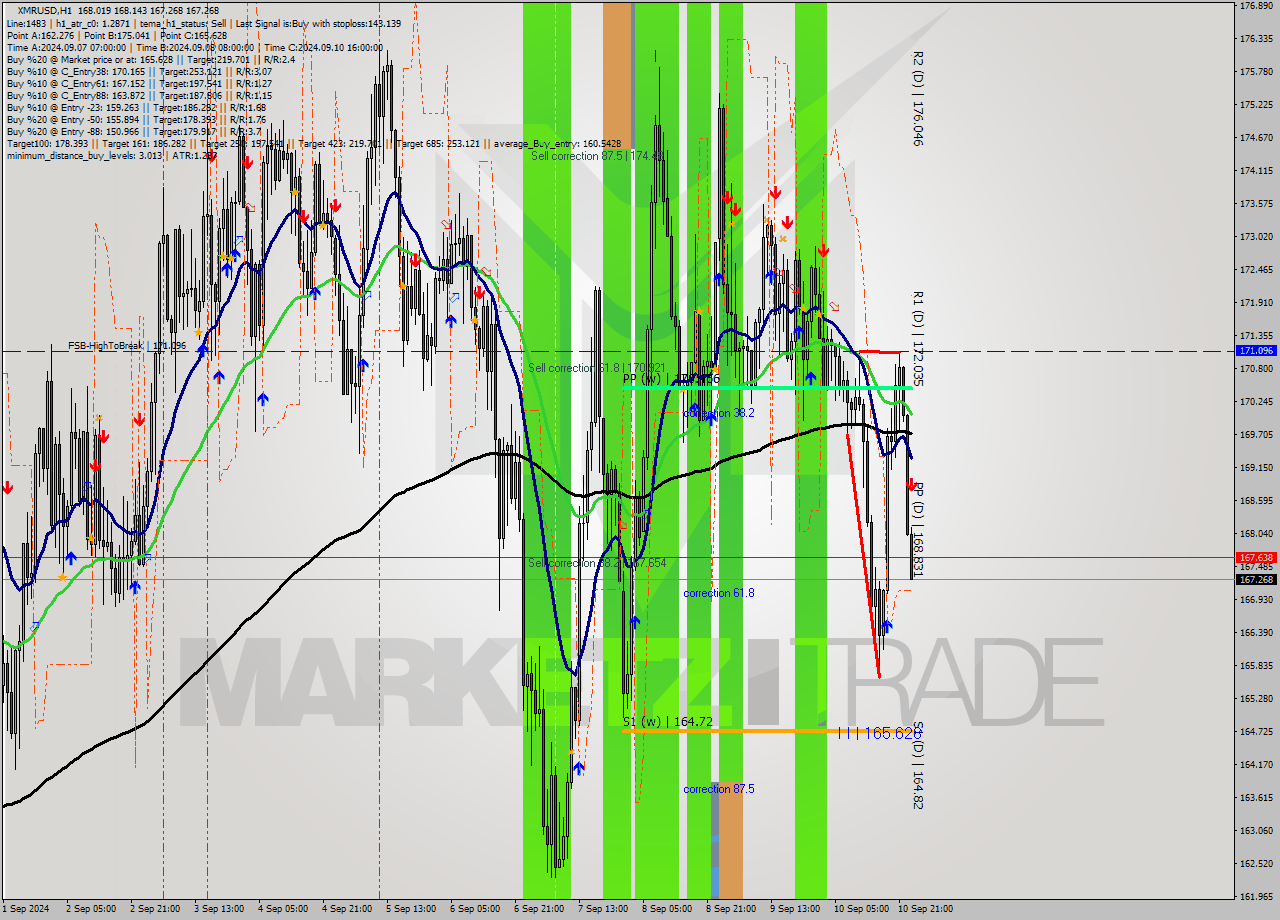Click the 'Buy %20 @ Entry -50: 155.894' line
The width and height of the screenshot is (1280, 920).
click(136, 119)
